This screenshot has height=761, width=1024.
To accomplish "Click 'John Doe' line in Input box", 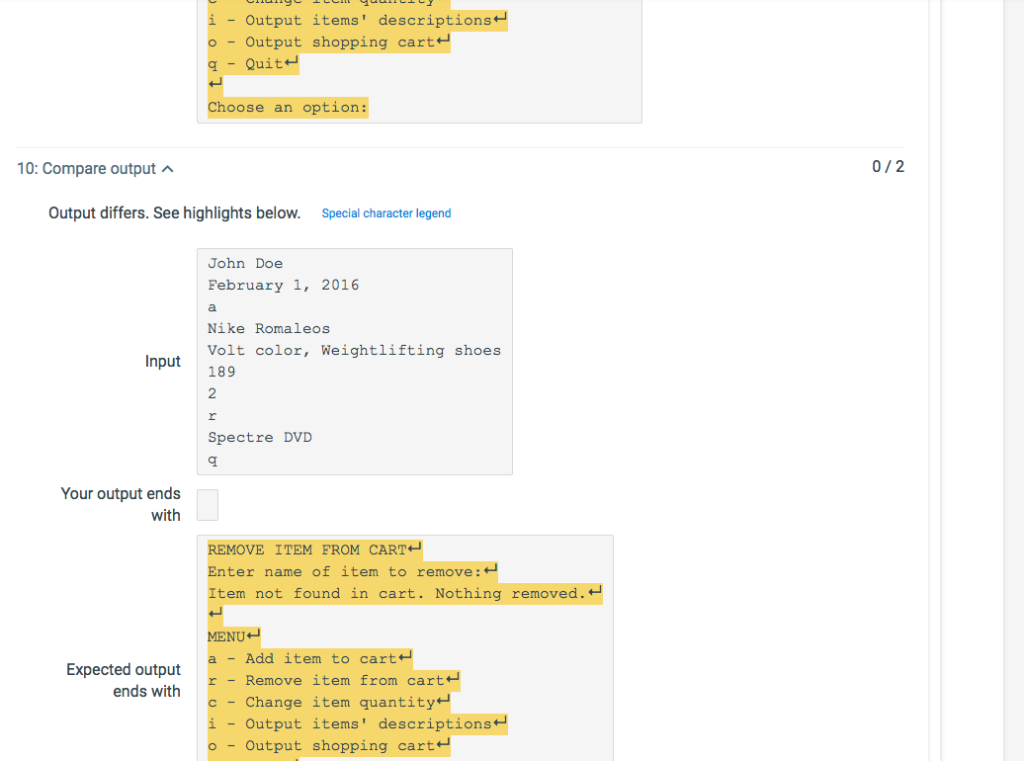I will [245, 263].
